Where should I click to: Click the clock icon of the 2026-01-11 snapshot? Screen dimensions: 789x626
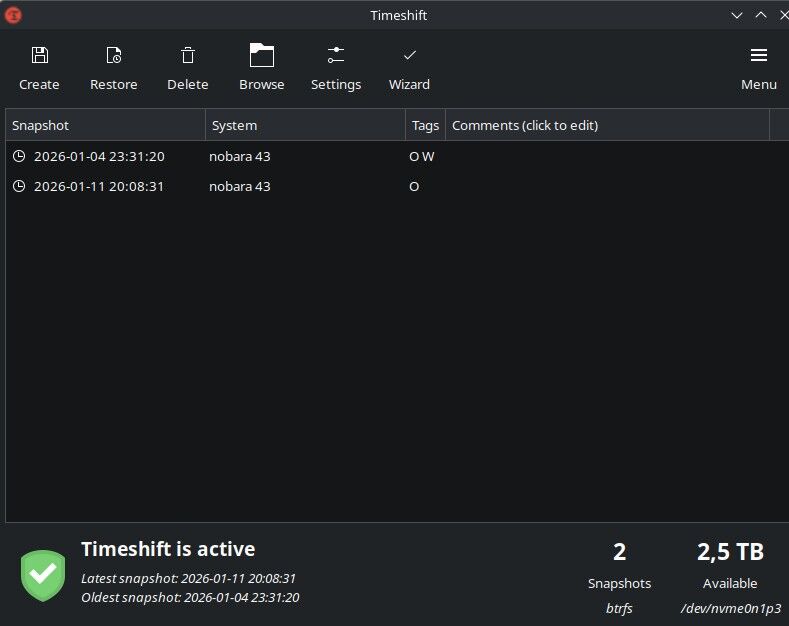19,186
